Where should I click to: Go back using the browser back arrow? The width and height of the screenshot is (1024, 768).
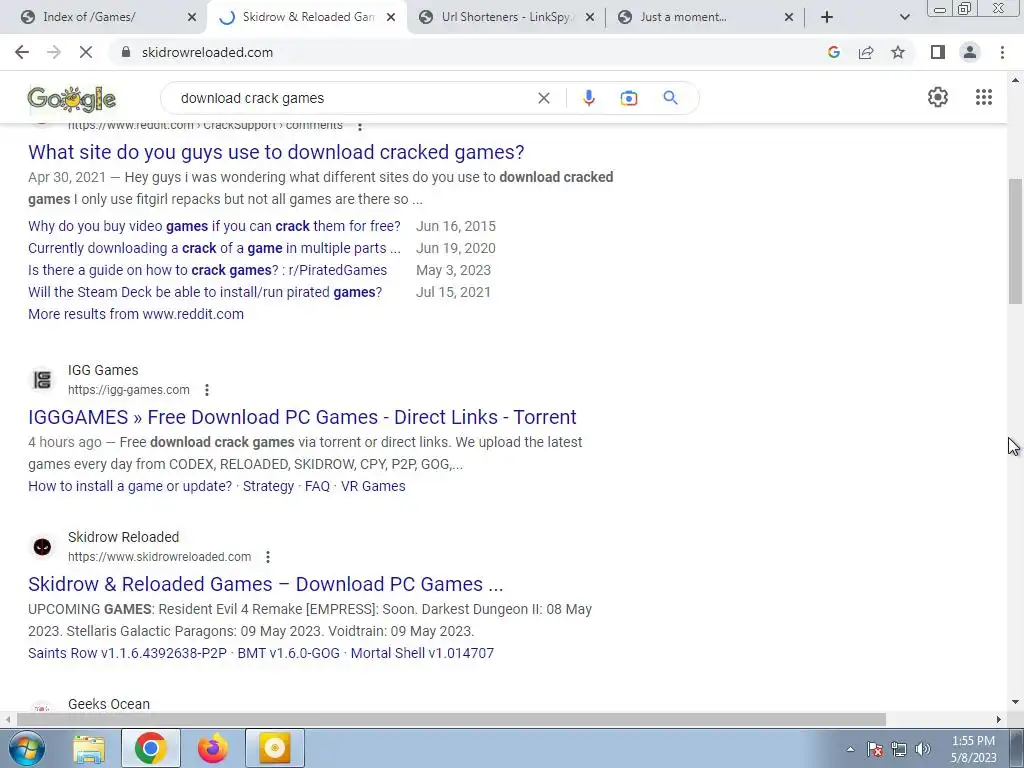[x=22, y=52]
